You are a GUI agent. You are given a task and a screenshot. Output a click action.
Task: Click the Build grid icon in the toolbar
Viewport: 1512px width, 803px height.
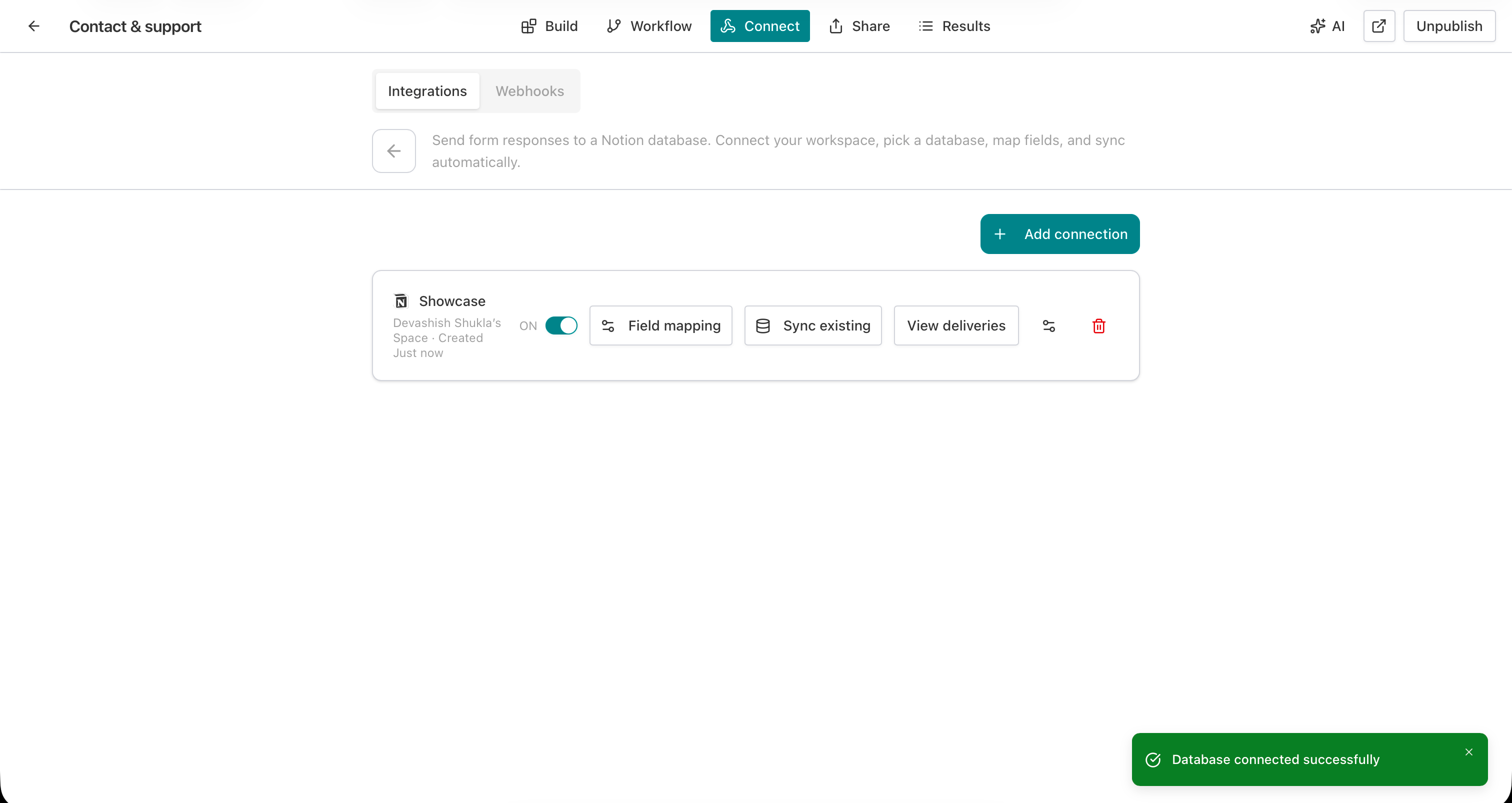click(529, 26)
